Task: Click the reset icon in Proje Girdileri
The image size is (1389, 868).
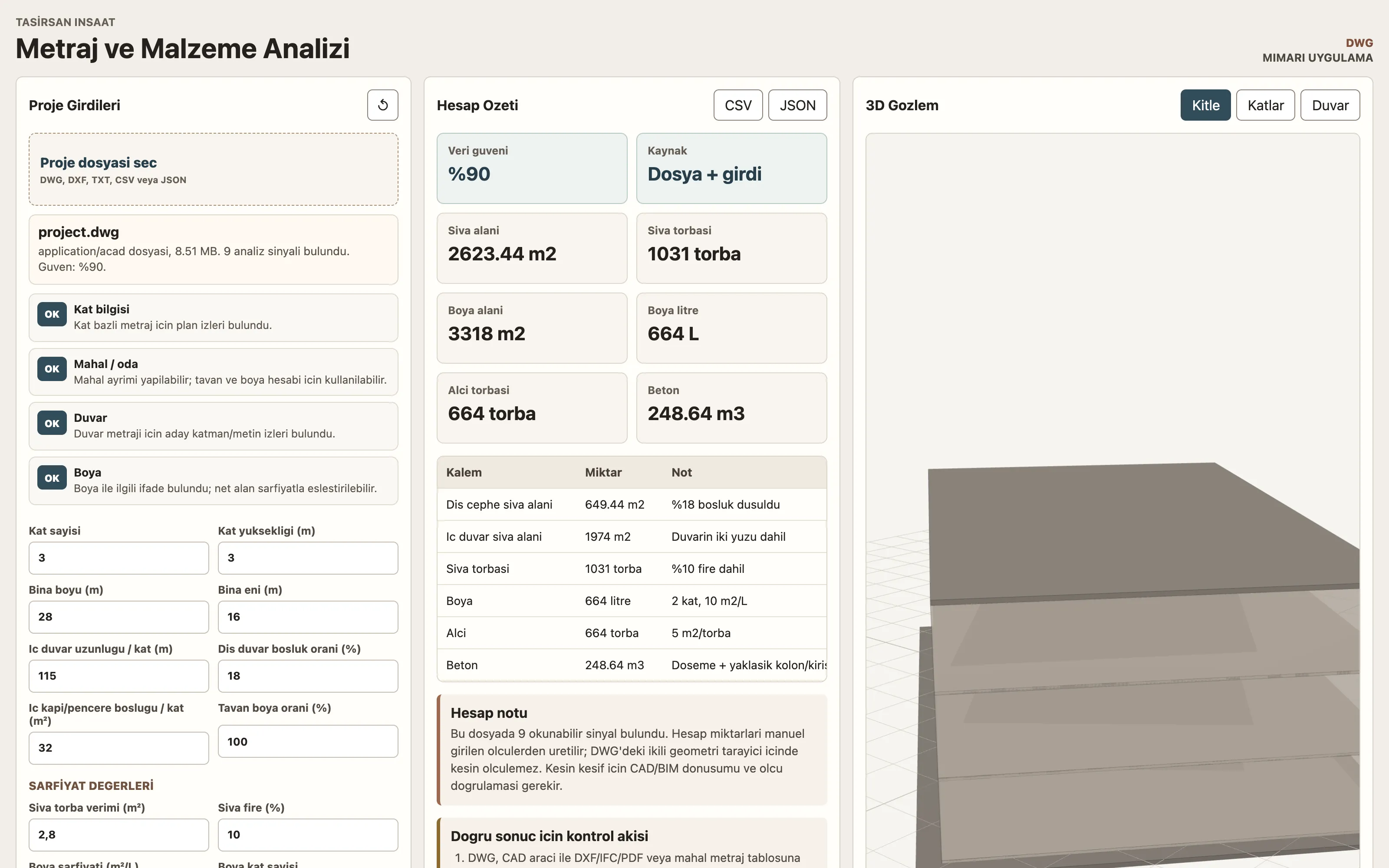Action: [x=383, y=105]
